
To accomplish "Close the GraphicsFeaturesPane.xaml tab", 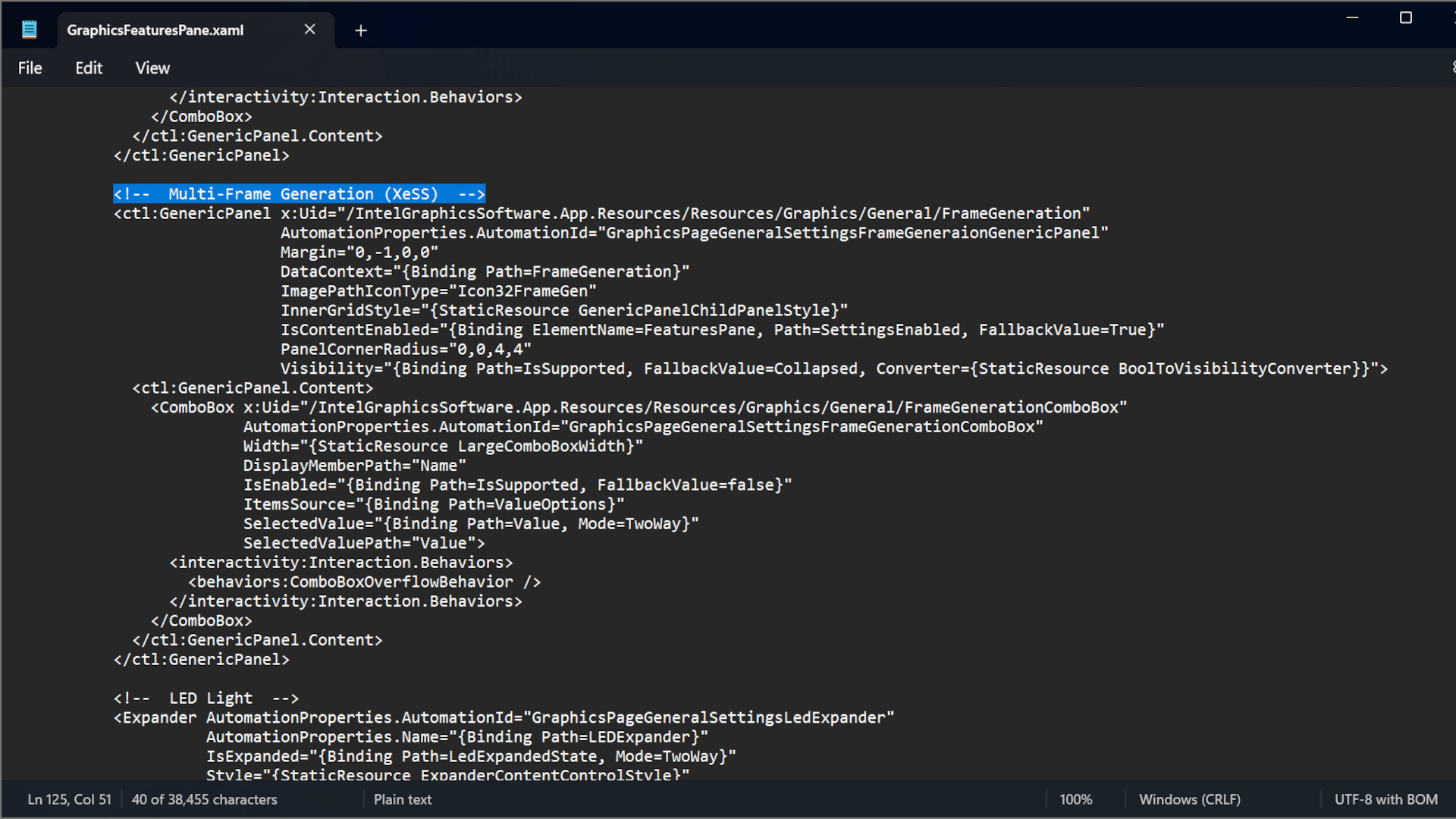I will [x=309, y=30].
